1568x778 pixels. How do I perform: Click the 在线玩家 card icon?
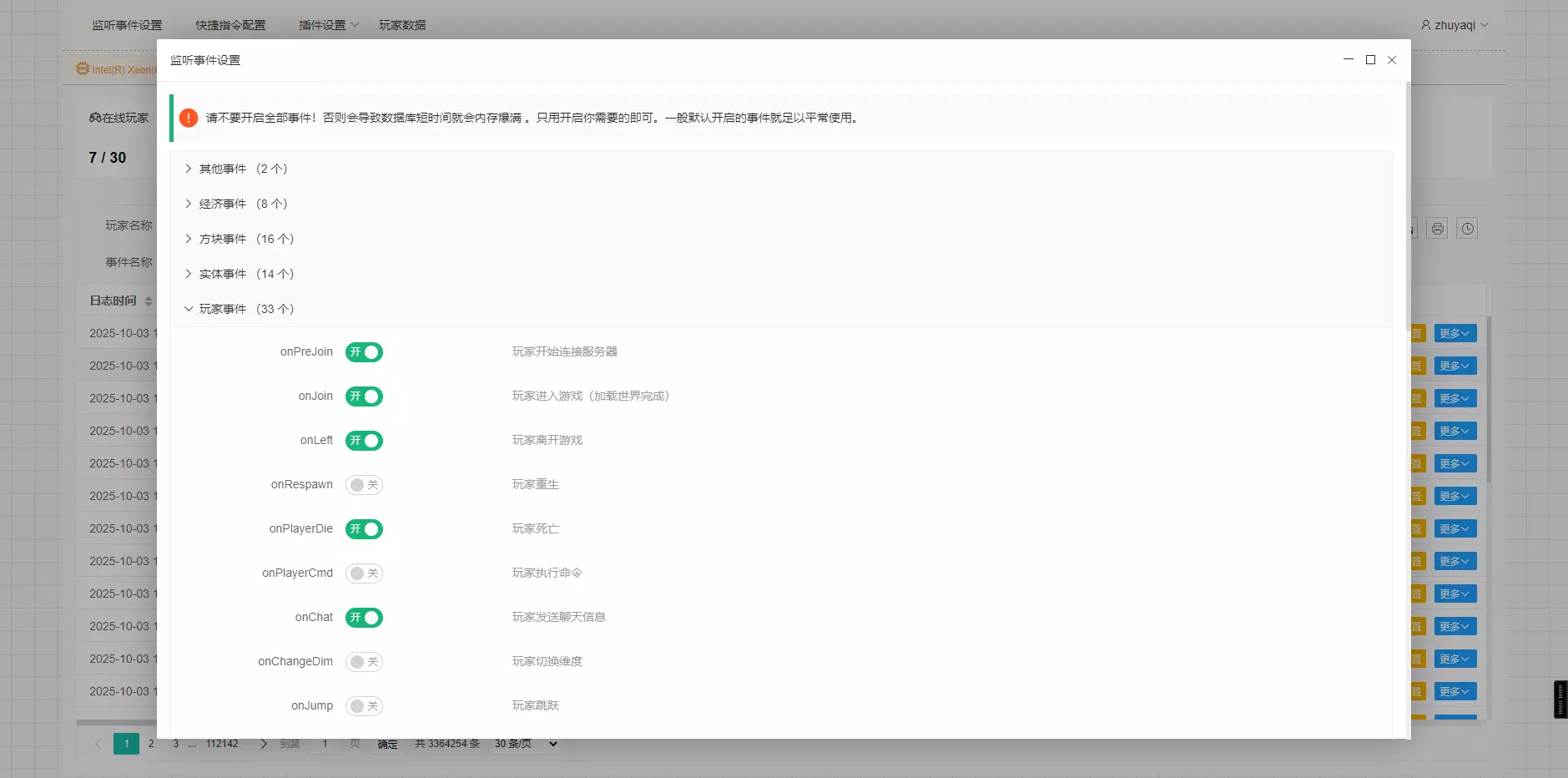click(95, 118)
